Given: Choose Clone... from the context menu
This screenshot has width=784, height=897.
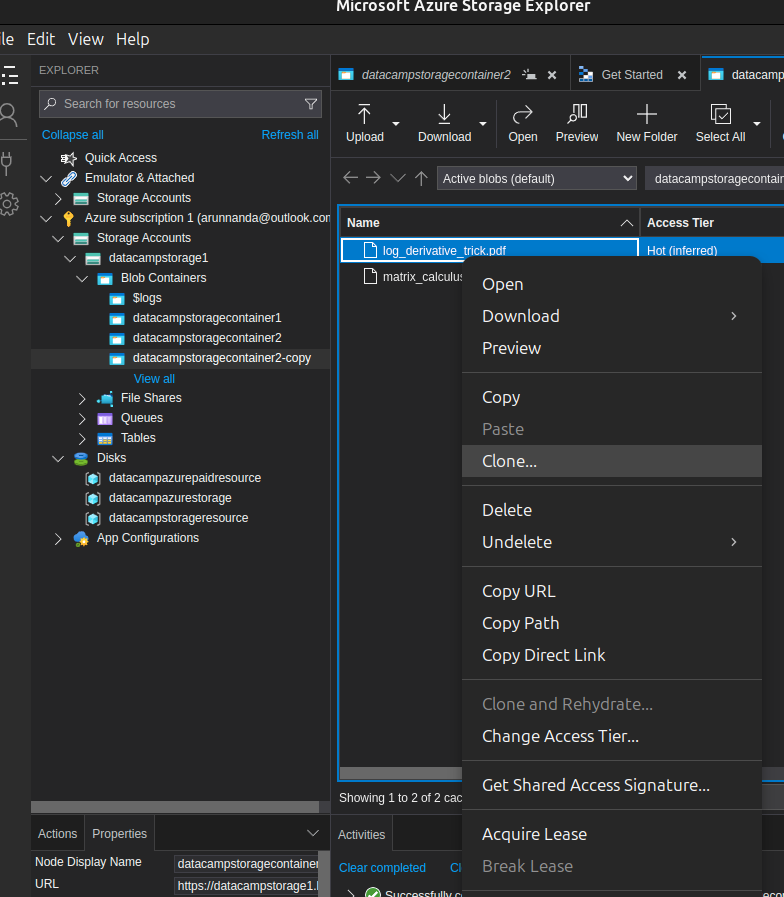Looking at the screenshot, I should [509, 461].
